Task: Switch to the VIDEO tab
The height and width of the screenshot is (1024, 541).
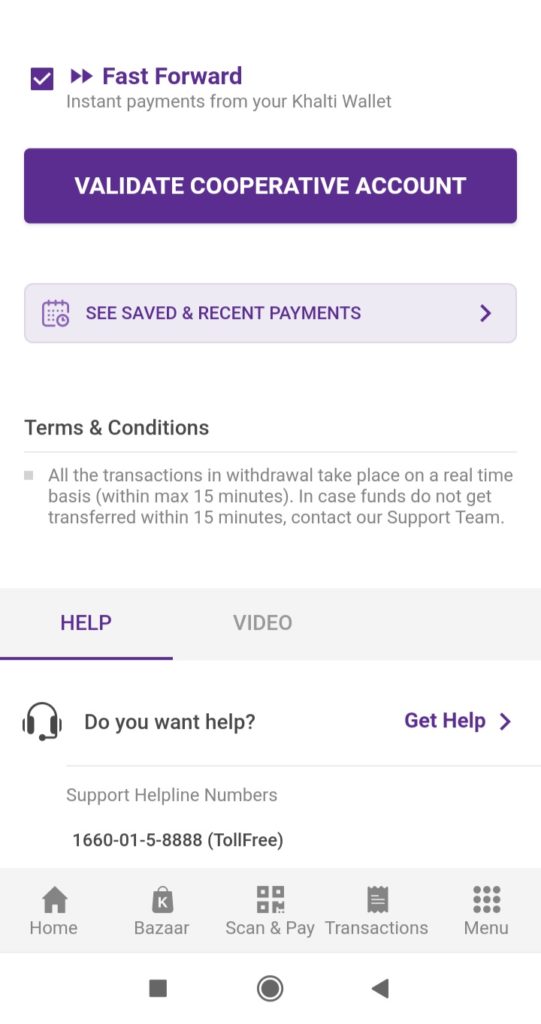Action: [x=263, y=623]
